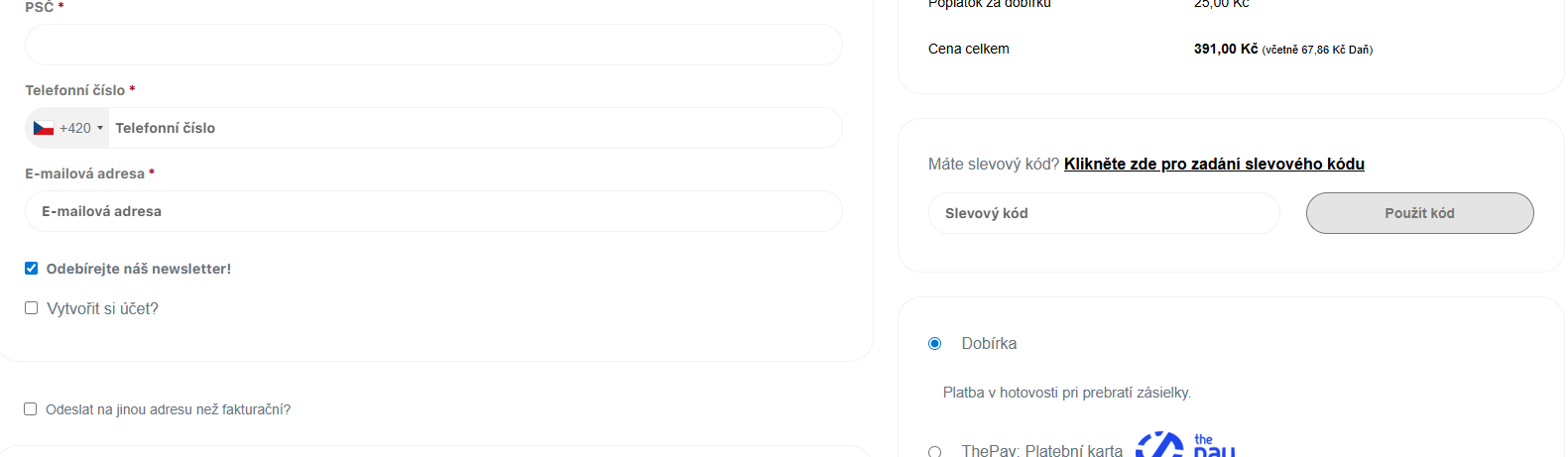Click the ThePay logo

coord(1185,445)
